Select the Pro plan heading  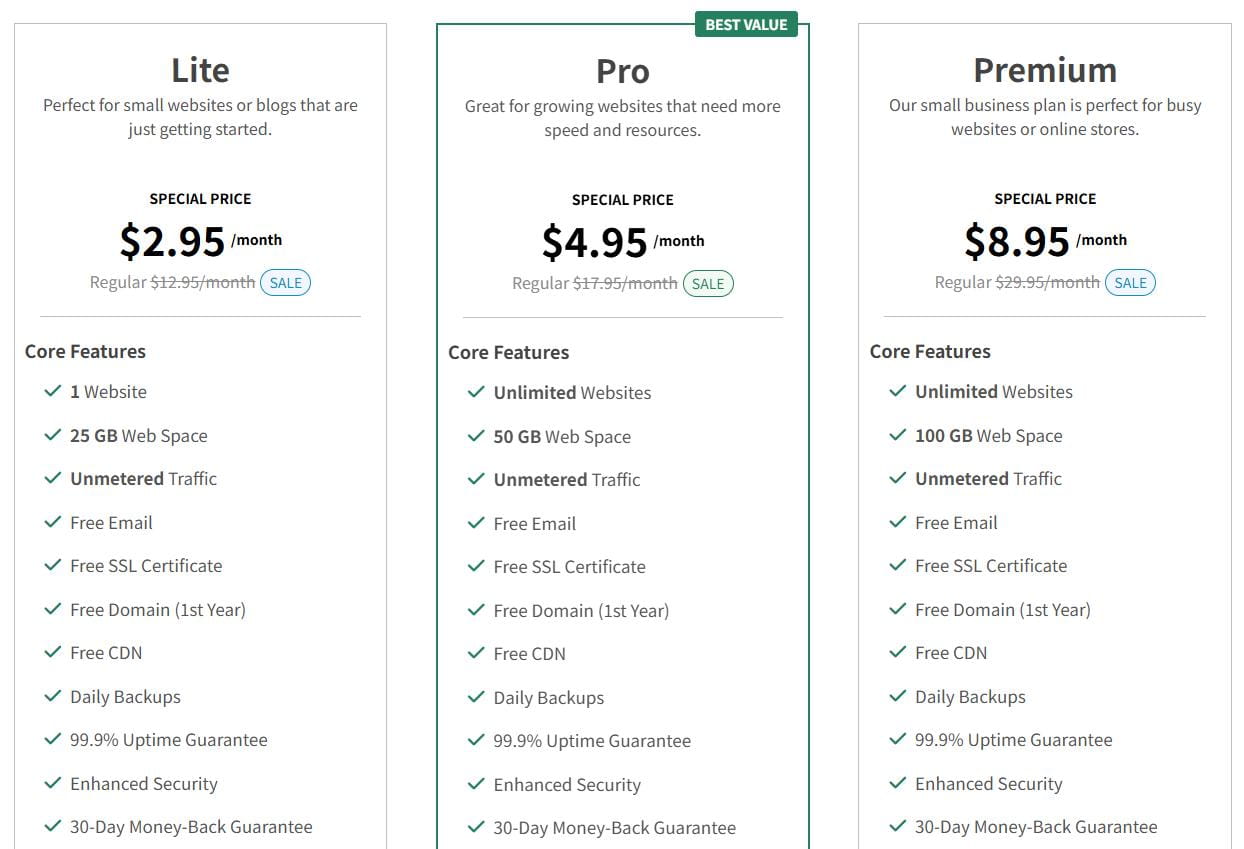pyautogui.click(x=622, y=71)
